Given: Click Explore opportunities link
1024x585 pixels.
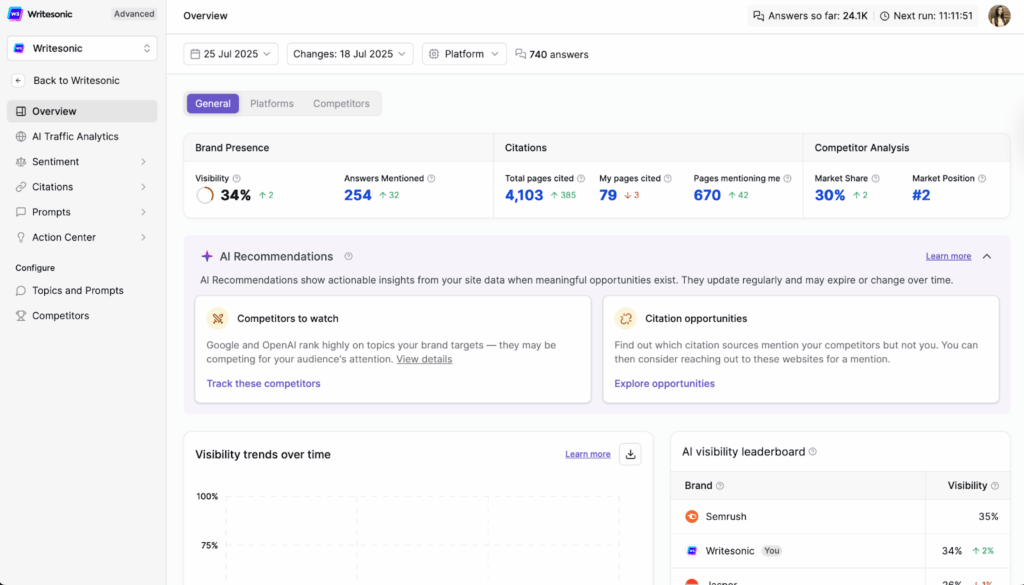Looking at the screenshot, I should click(x=664, y=384).
